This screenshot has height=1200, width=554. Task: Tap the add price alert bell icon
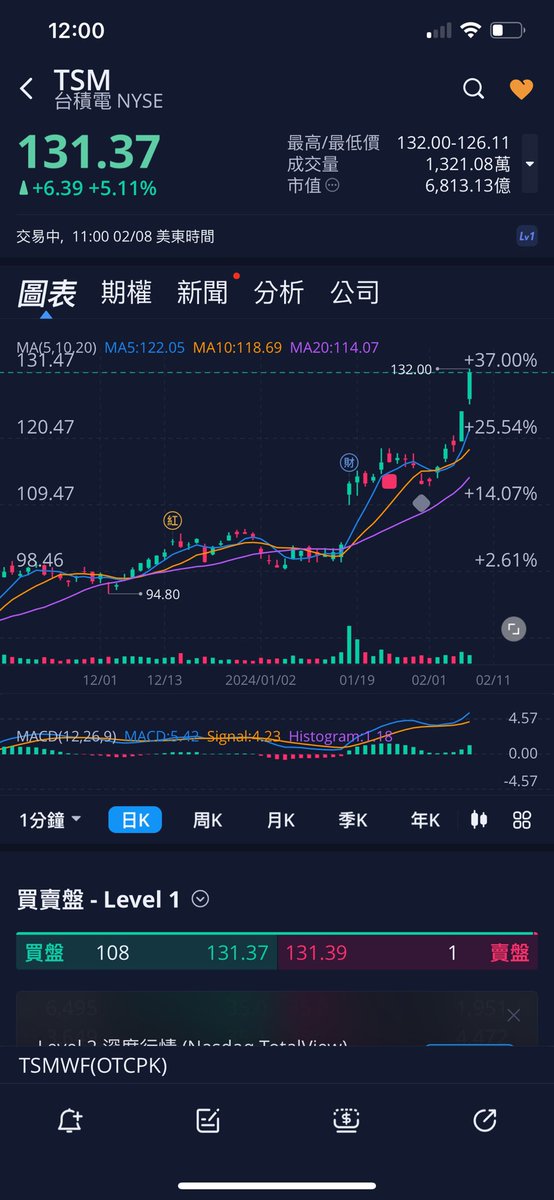(x=70, y=1121)
